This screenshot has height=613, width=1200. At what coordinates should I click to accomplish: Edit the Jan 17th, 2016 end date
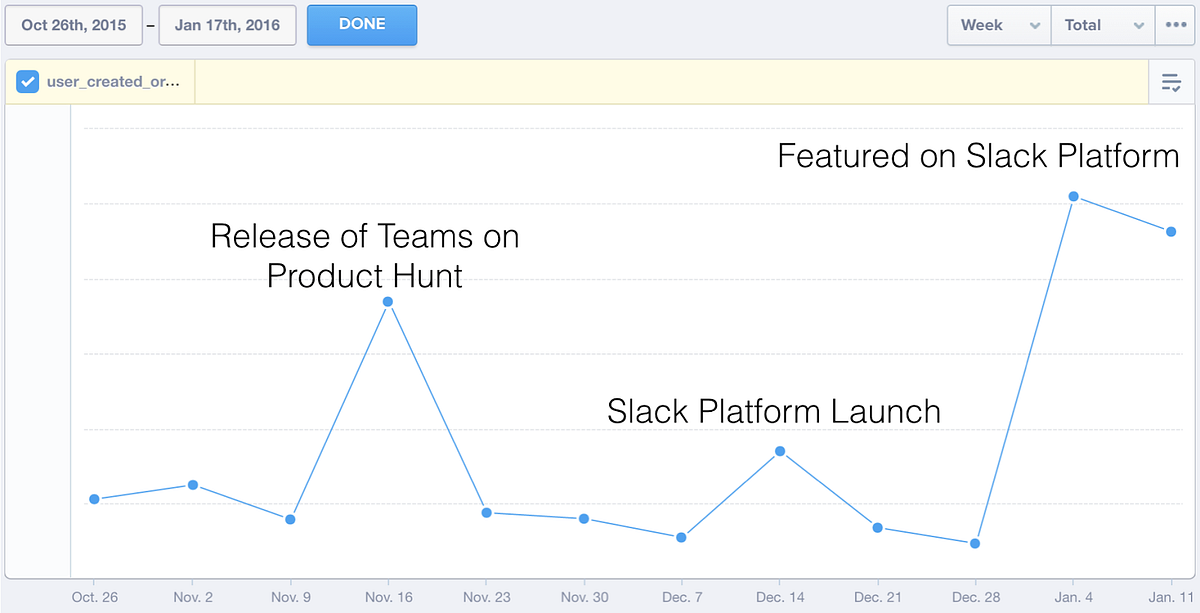click(228, 25)
